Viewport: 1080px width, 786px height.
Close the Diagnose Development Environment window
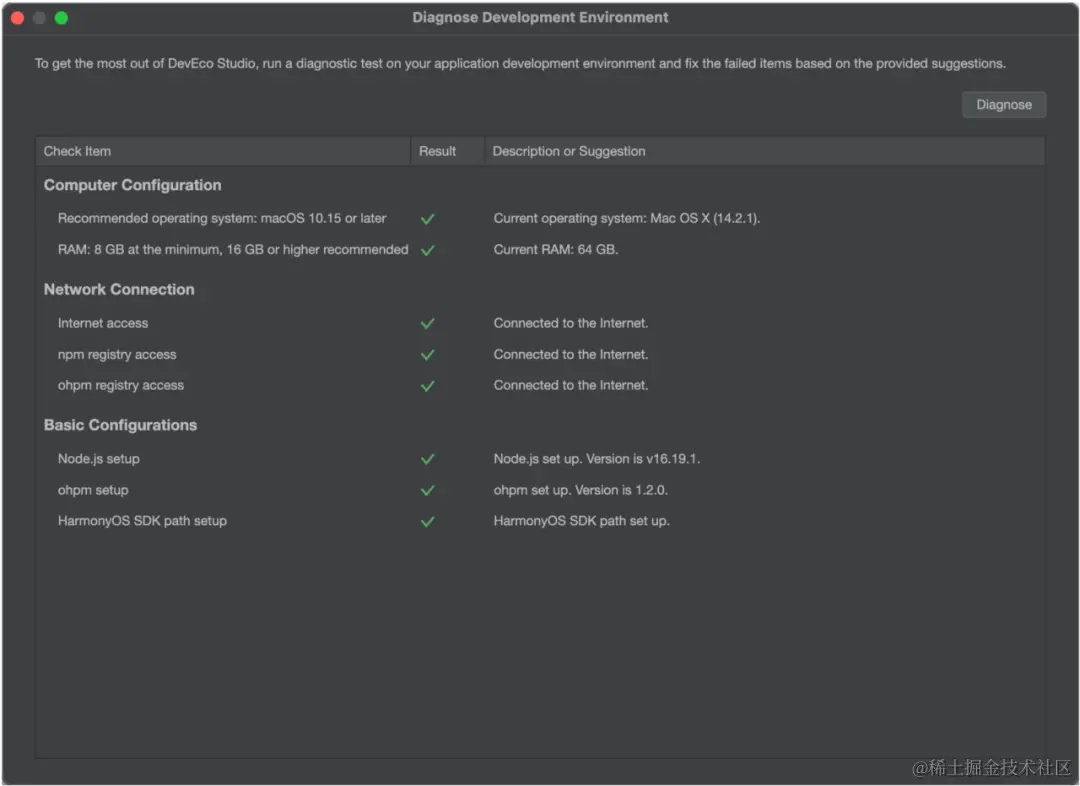pyautogui.click(x=17, y=18)
